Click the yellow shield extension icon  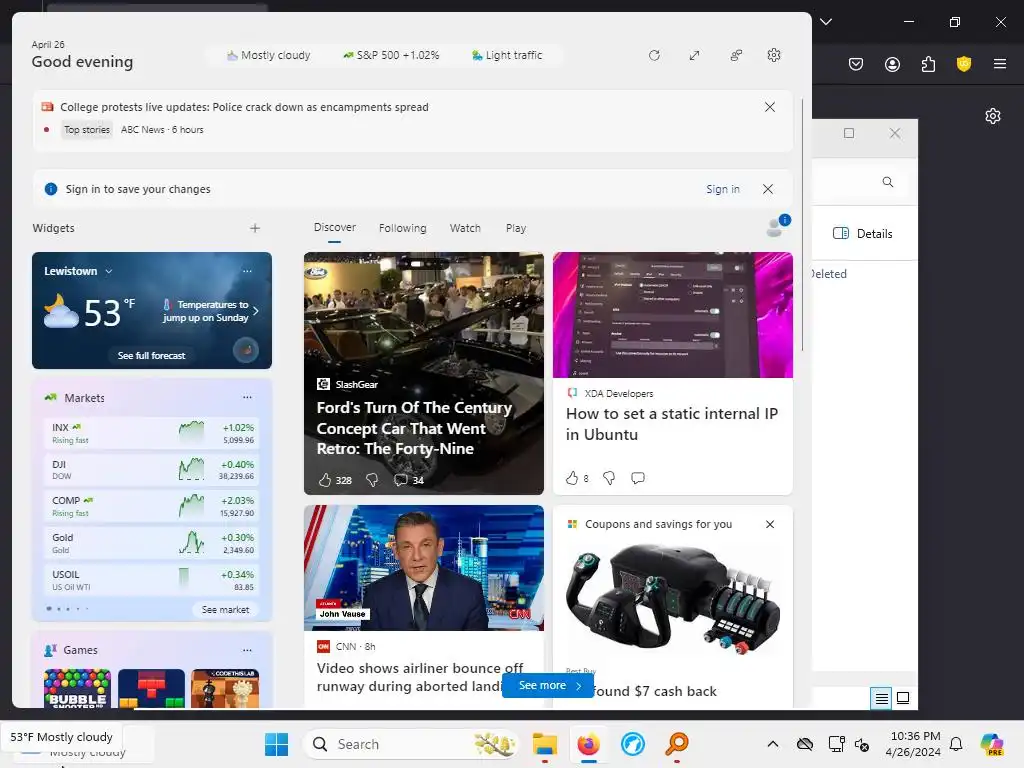tap(964, 64)
